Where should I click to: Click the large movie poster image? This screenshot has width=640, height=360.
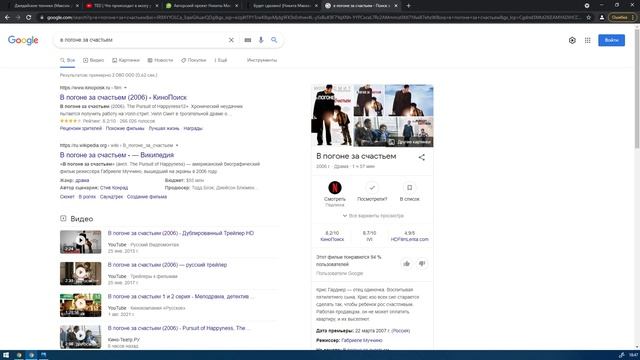pos(332,116)
